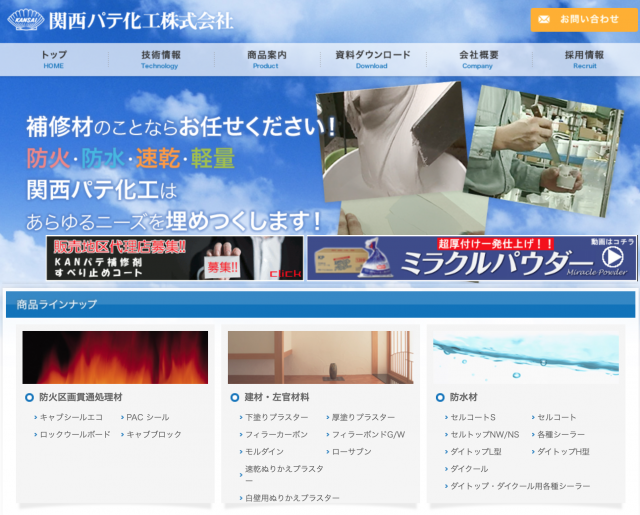
Task: Open ダイトップ・ダイクール用各種シーラー link
Action: pyautogui.click(x=520, y=486)
